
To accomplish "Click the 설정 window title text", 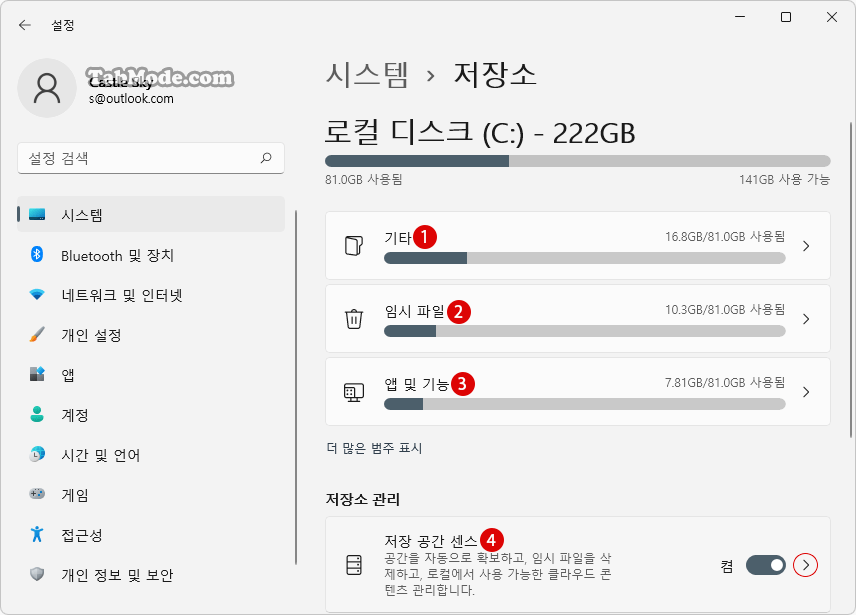I will (x=63, y=26).
